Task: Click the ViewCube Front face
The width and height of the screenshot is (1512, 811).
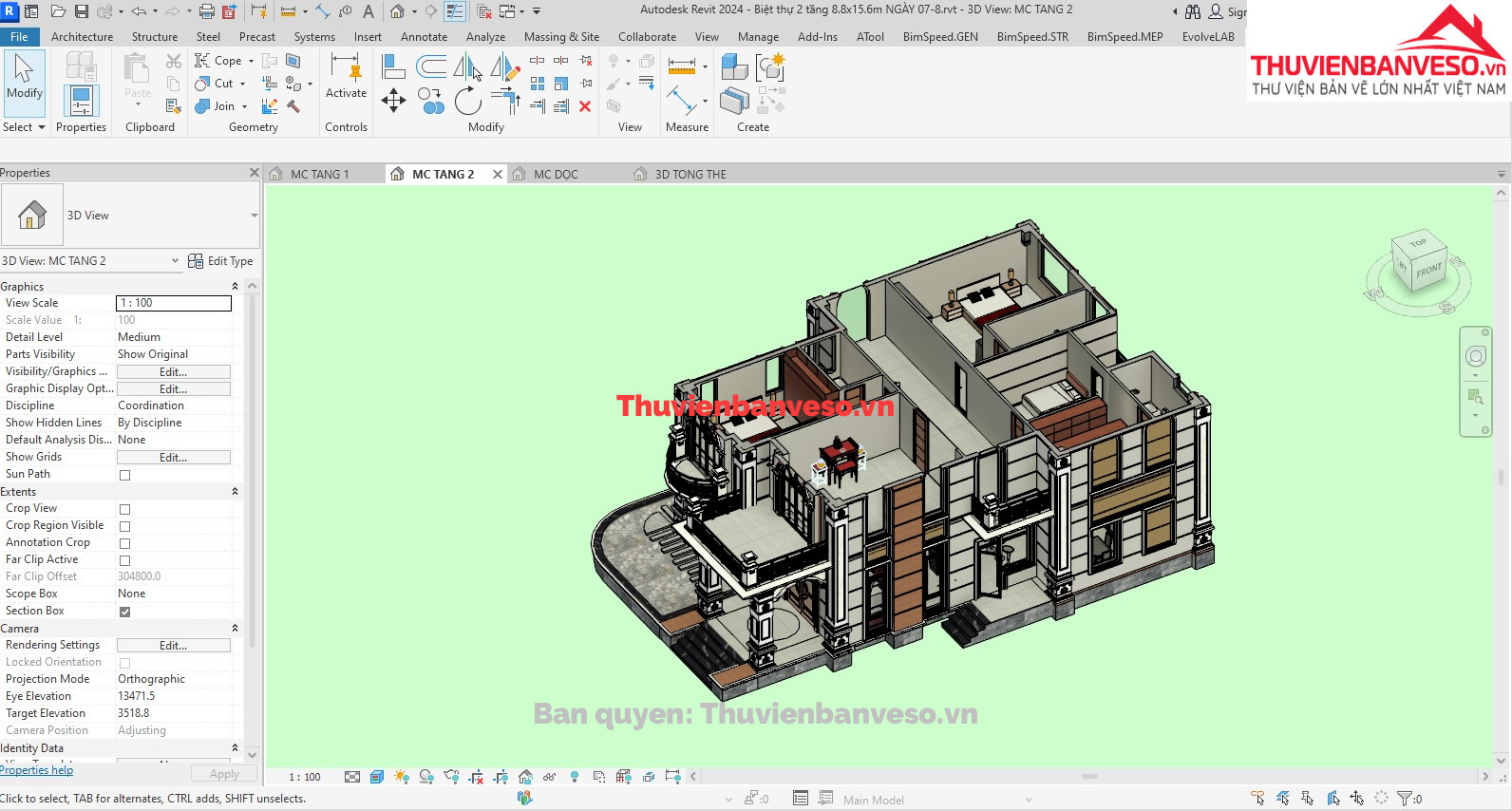Action: pos(1428,271)
